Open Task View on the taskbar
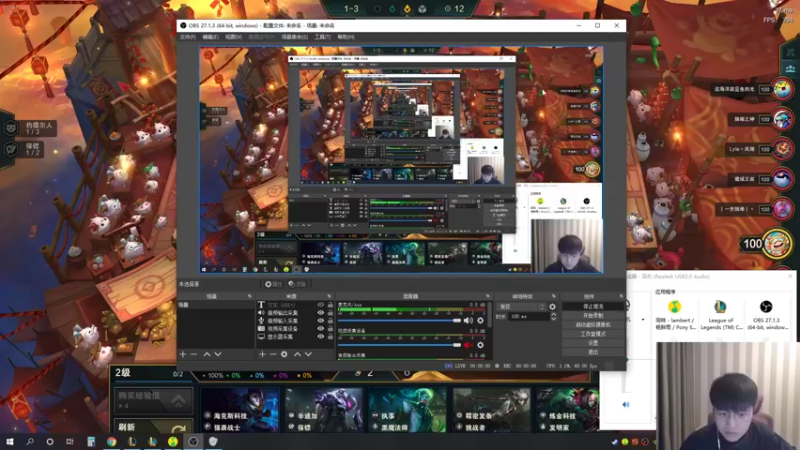The width and height of the screenshot is (800, 450). (x=70, y=441)
